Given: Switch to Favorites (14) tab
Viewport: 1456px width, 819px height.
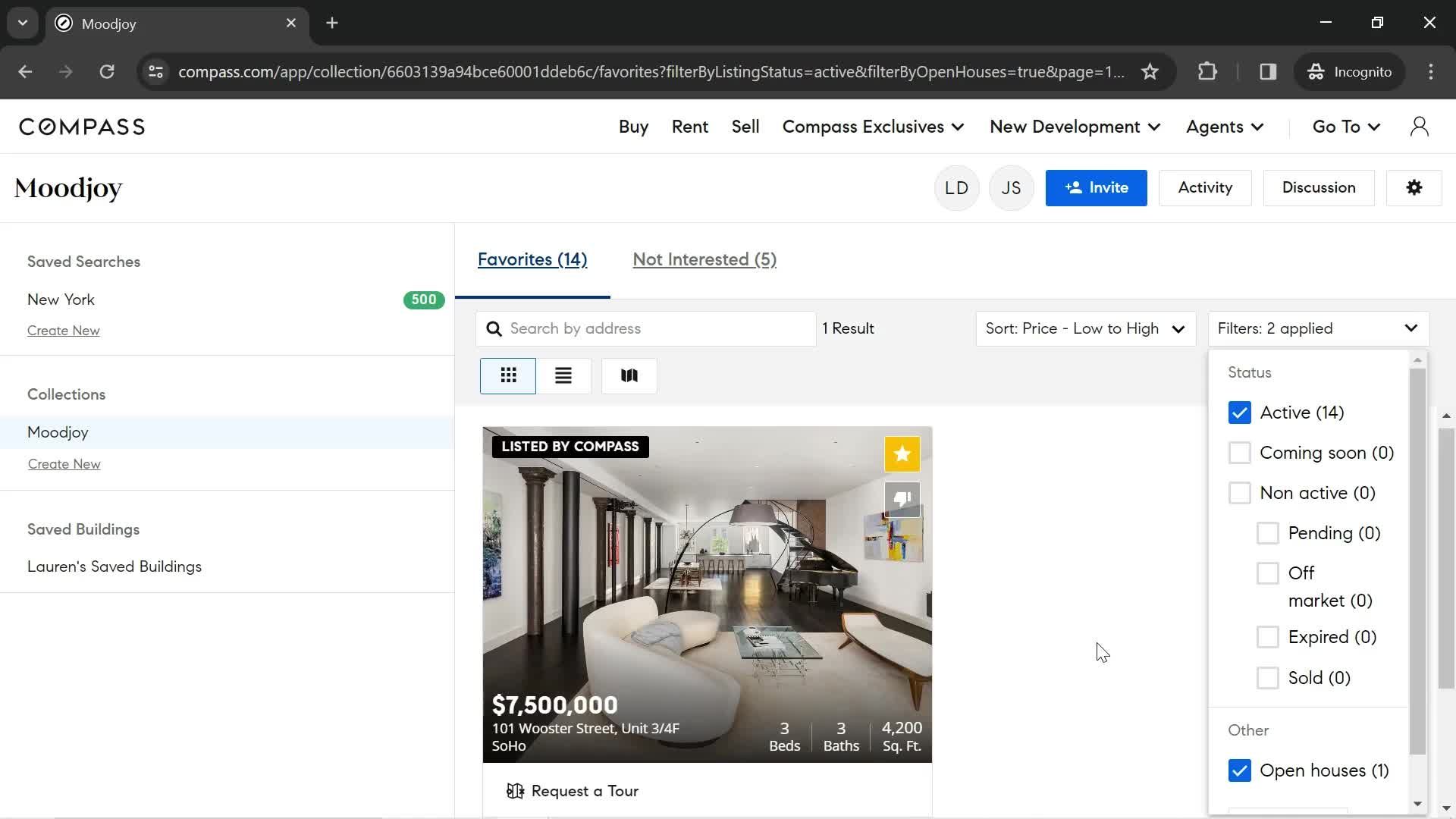Looking at the screenshot, I should pos(532,259).
